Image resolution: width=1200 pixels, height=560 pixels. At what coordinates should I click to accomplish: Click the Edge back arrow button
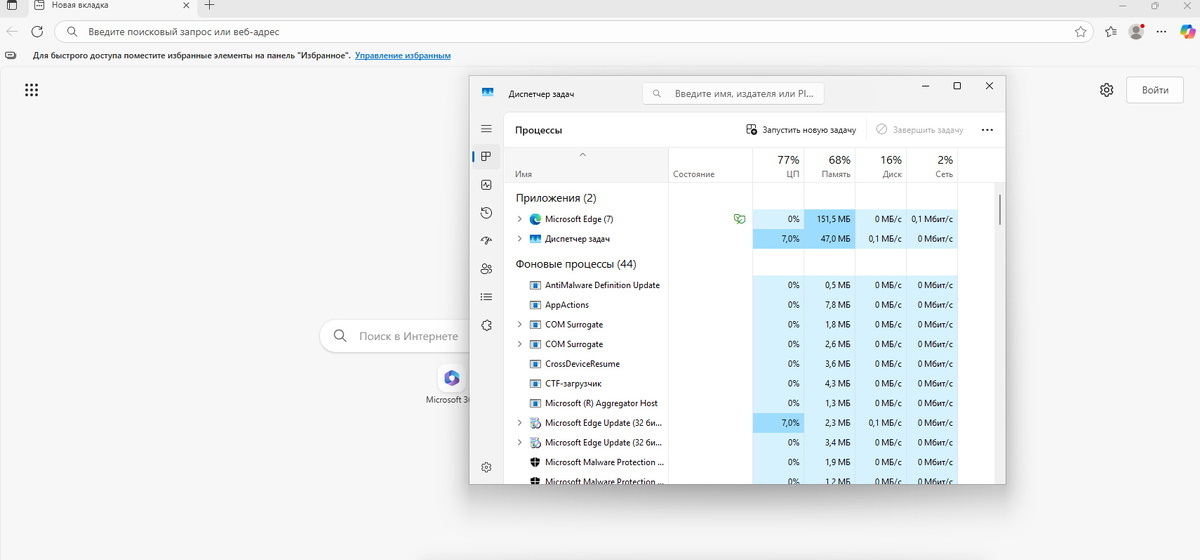12,32
